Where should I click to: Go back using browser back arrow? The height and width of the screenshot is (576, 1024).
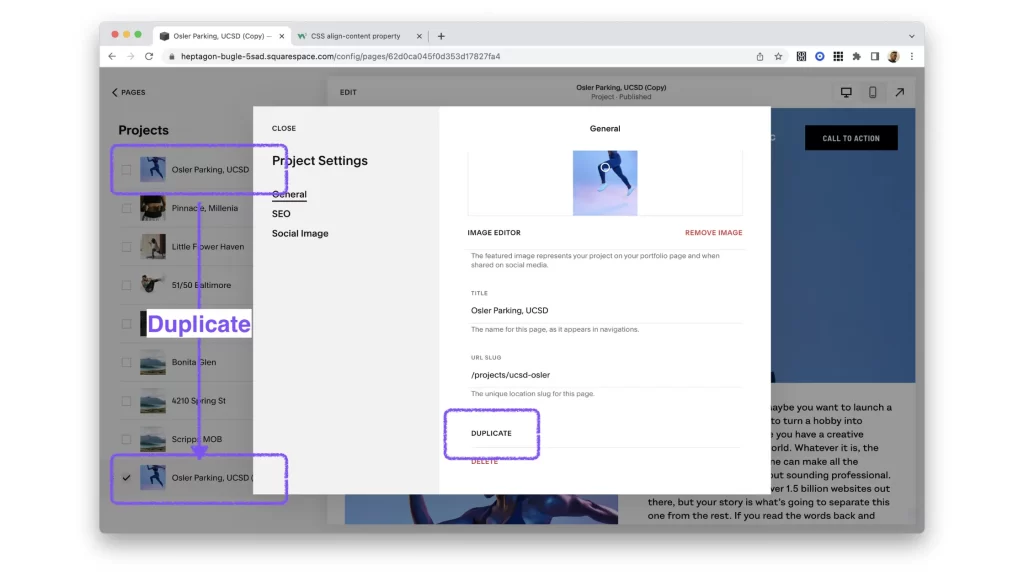click(x=112, y=56)
